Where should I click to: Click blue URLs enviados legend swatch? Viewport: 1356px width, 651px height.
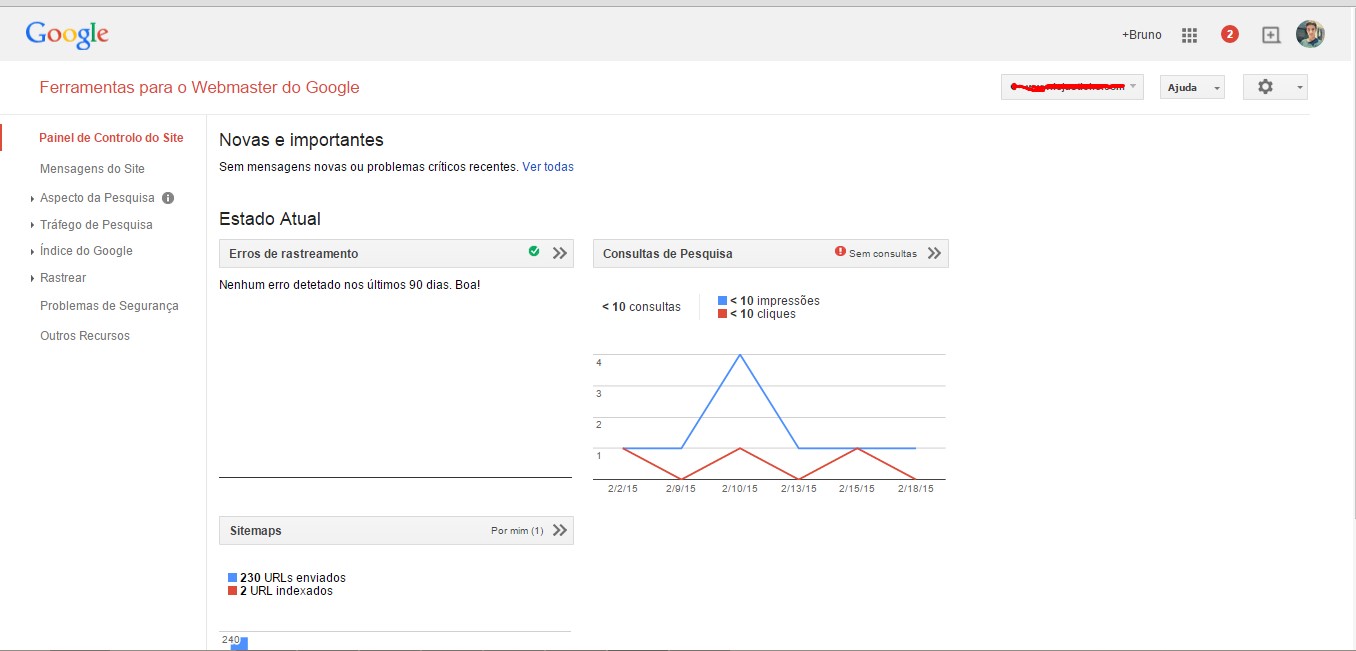[233, 578]
